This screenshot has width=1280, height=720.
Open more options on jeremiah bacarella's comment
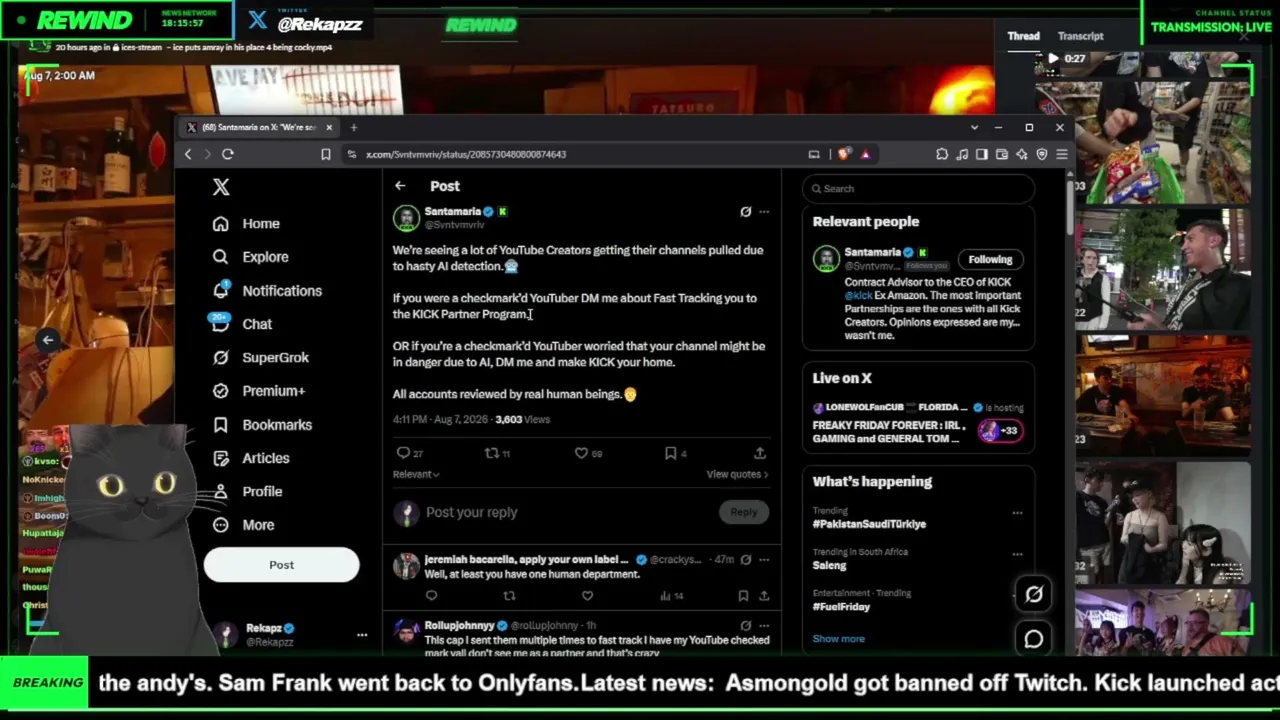point(764,560)
